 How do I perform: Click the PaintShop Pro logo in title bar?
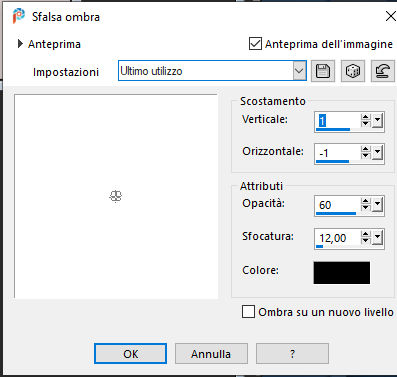click(x=19, y=16)
